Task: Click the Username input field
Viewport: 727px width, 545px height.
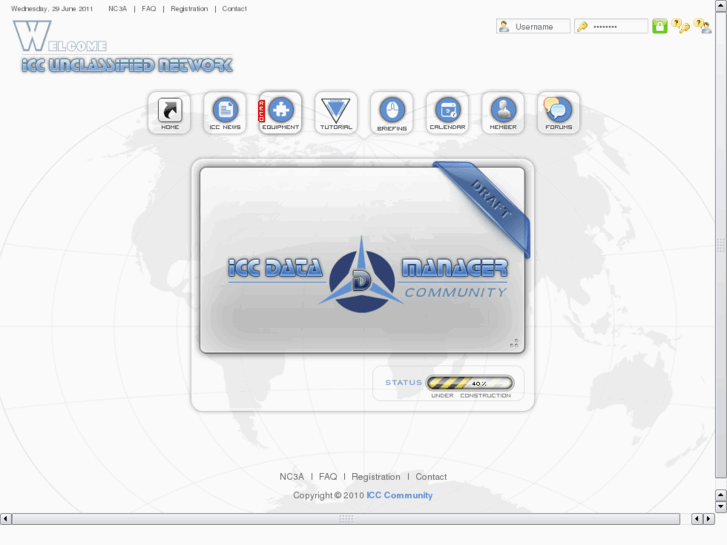Action: [533, 26]
